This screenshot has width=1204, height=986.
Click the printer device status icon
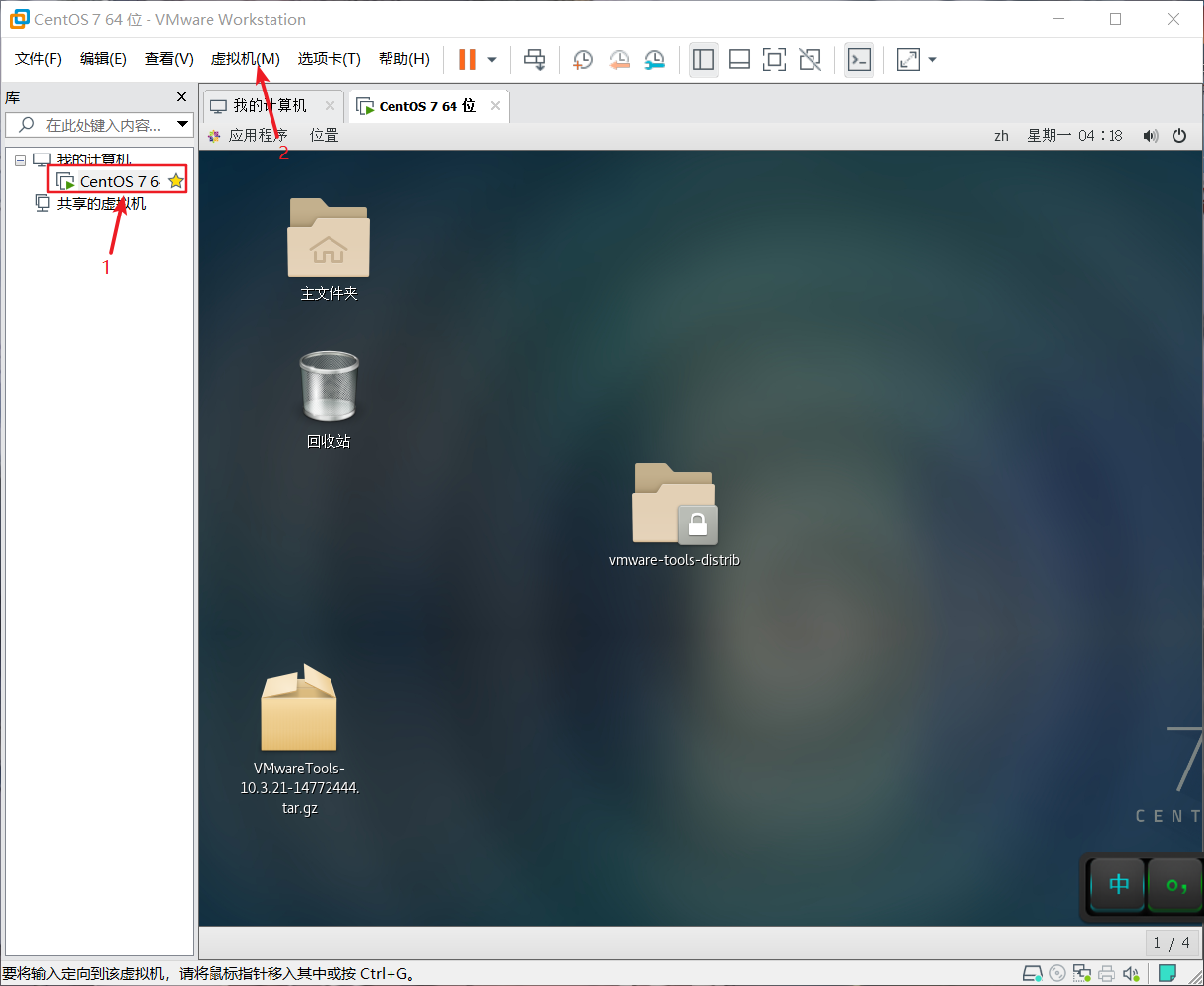point(1107,973)
